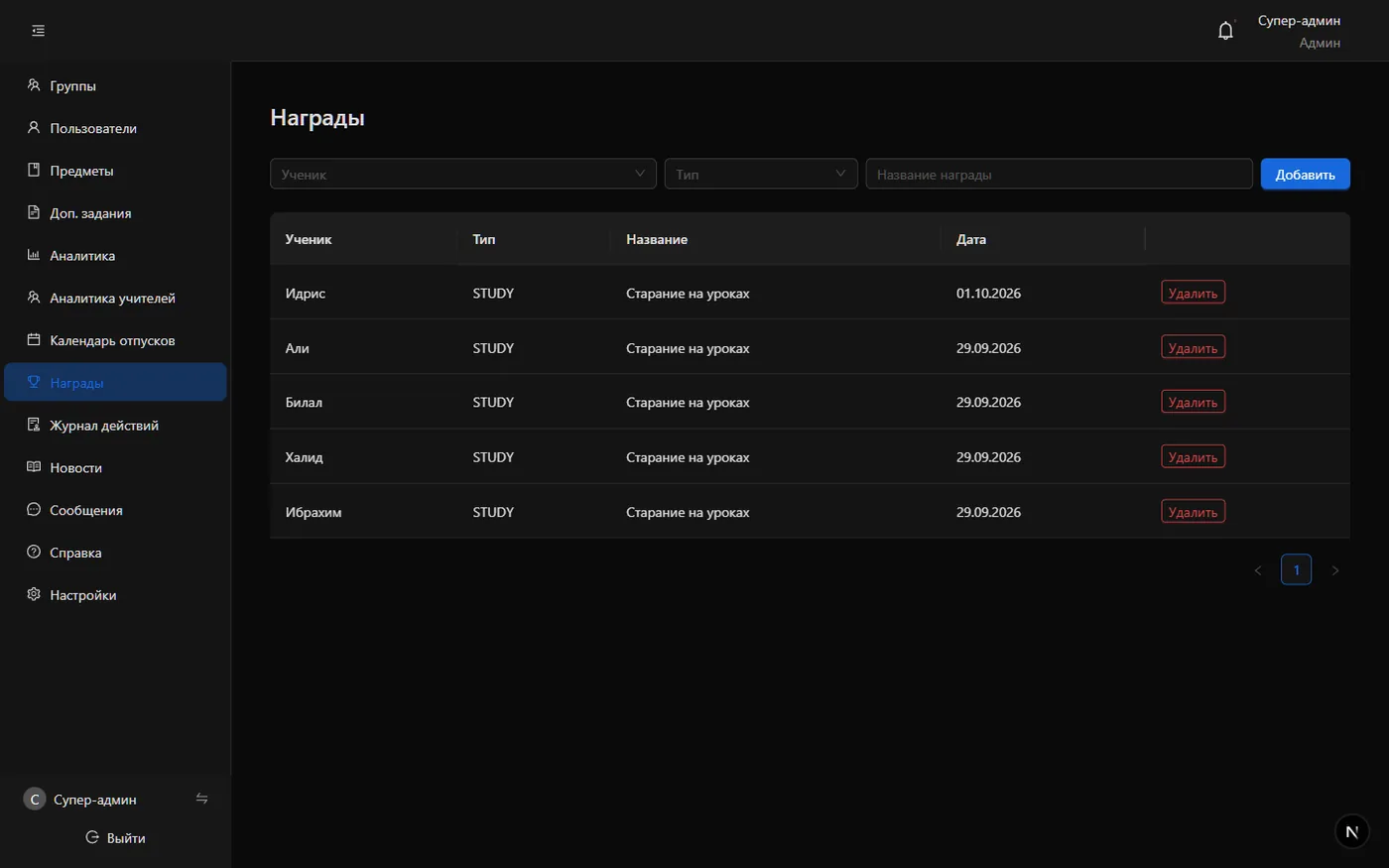The height and width of the screenshot is (868, 1389).
Task: Click the Next.js round N badge
Action: (1351, 832)
